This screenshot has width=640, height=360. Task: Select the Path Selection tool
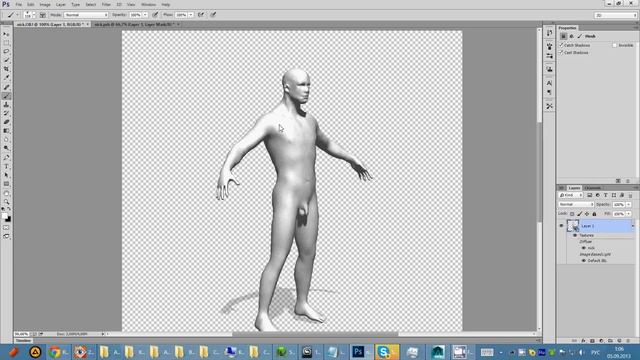pyautogui.click(x=6, y=175)
